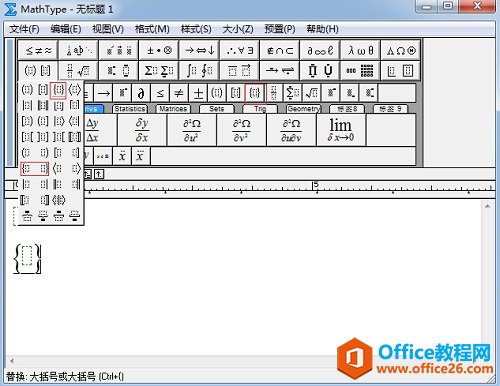Open the subscript and superscript templates palette

tap(119, 70)
